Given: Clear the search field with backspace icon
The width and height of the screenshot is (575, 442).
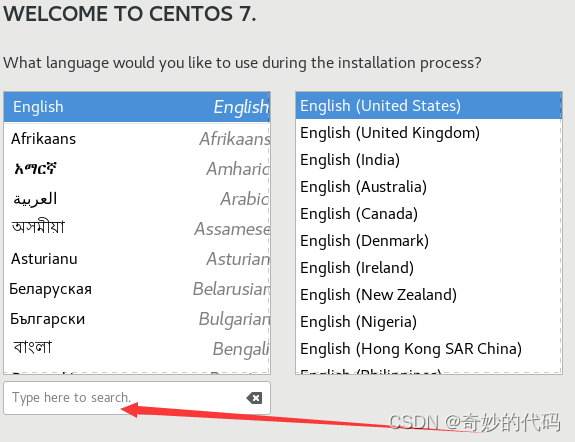Looking at the screenshot, I should 254,398.
